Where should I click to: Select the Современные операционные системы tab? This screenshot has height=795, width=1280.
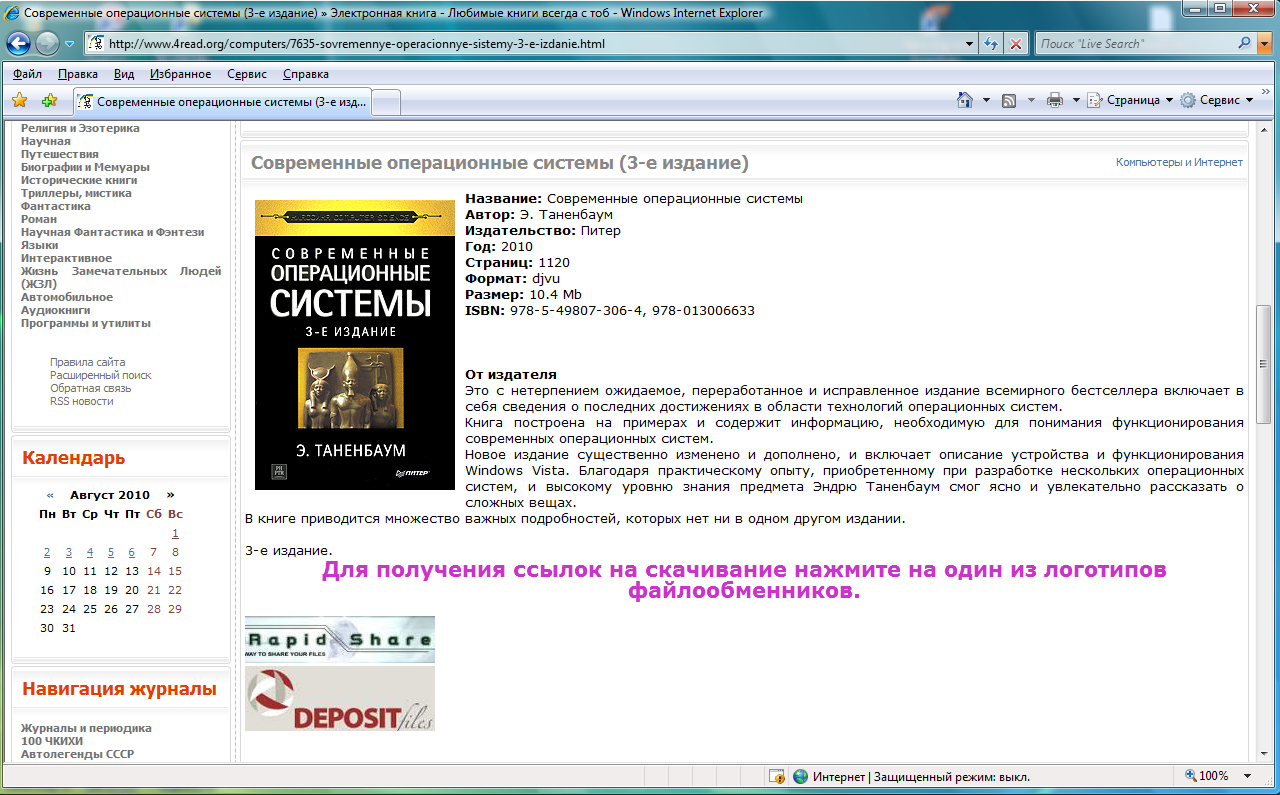point(221,102)
